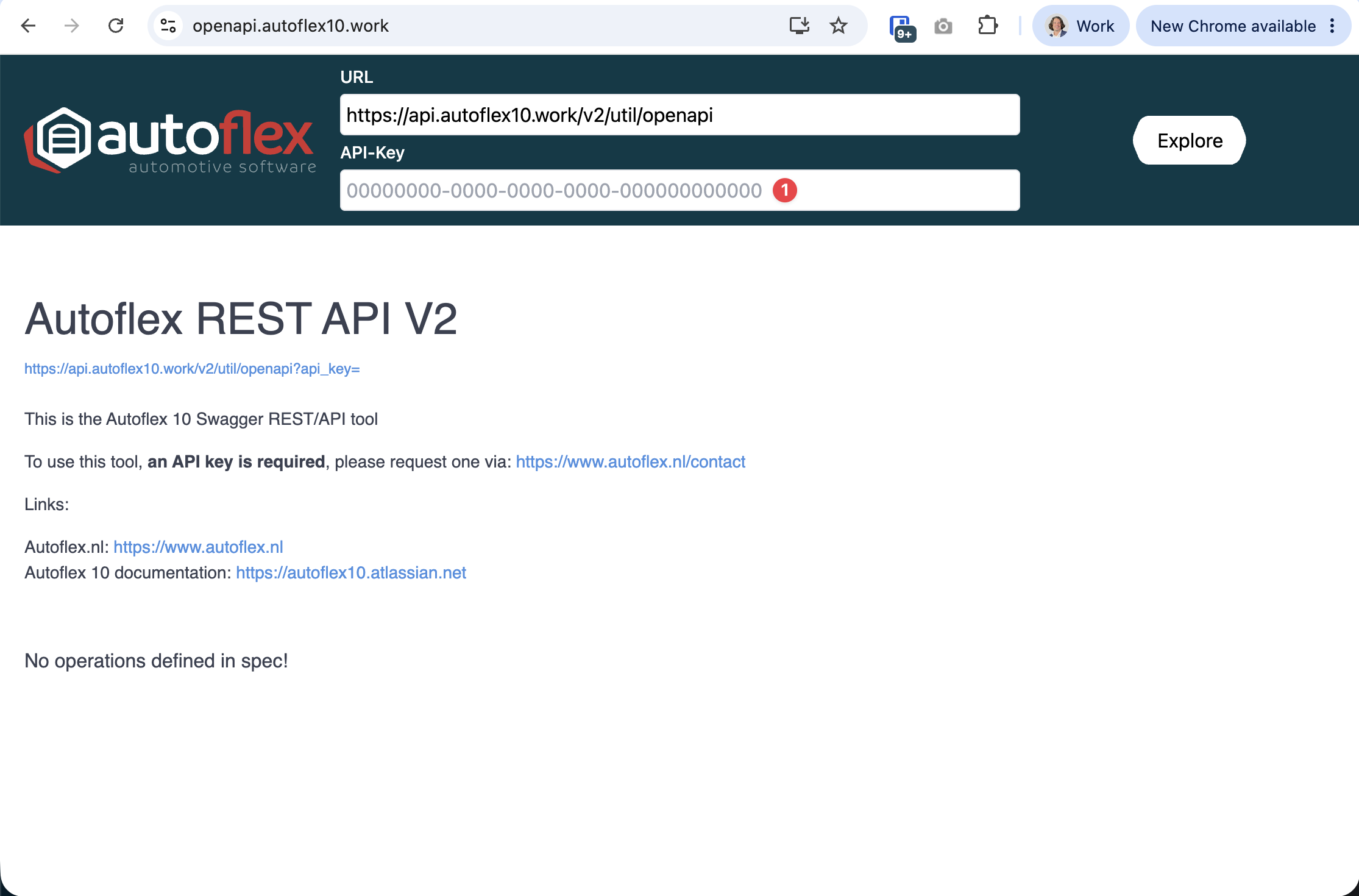
Task: Go back to the previous page
Action: (28, 26)
